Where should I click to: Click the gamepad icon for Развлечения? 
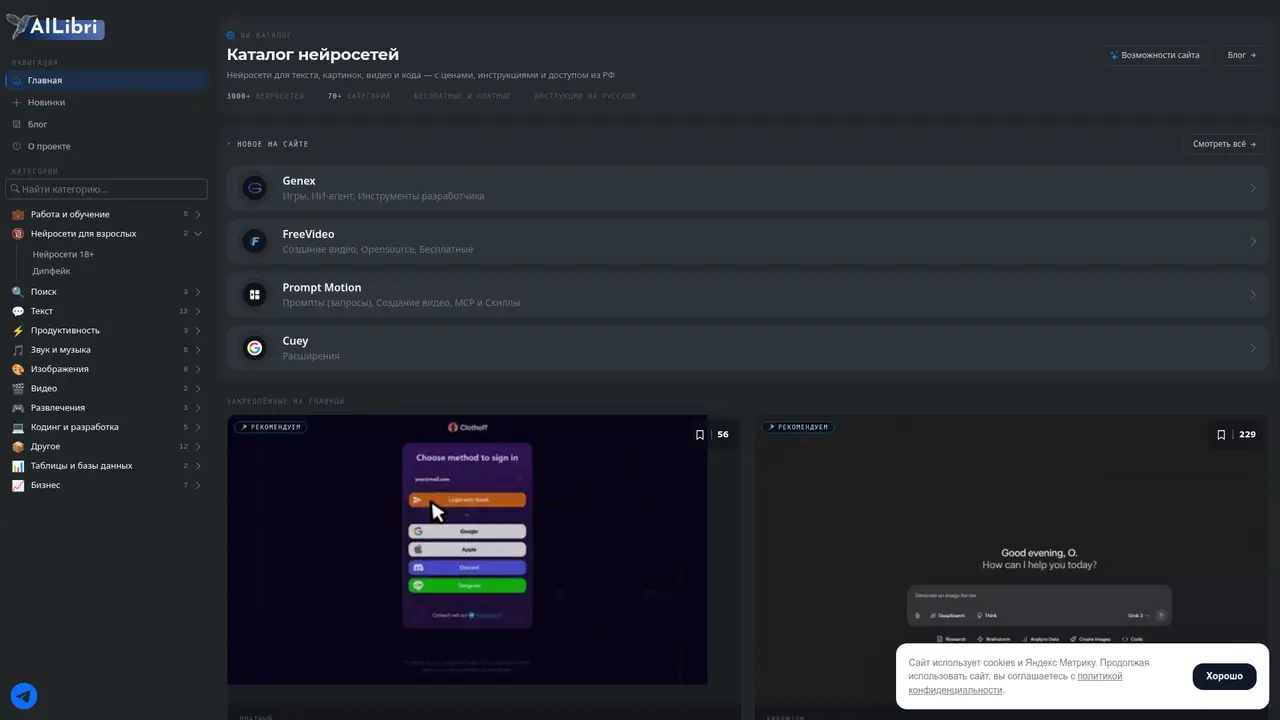[18, 408]
